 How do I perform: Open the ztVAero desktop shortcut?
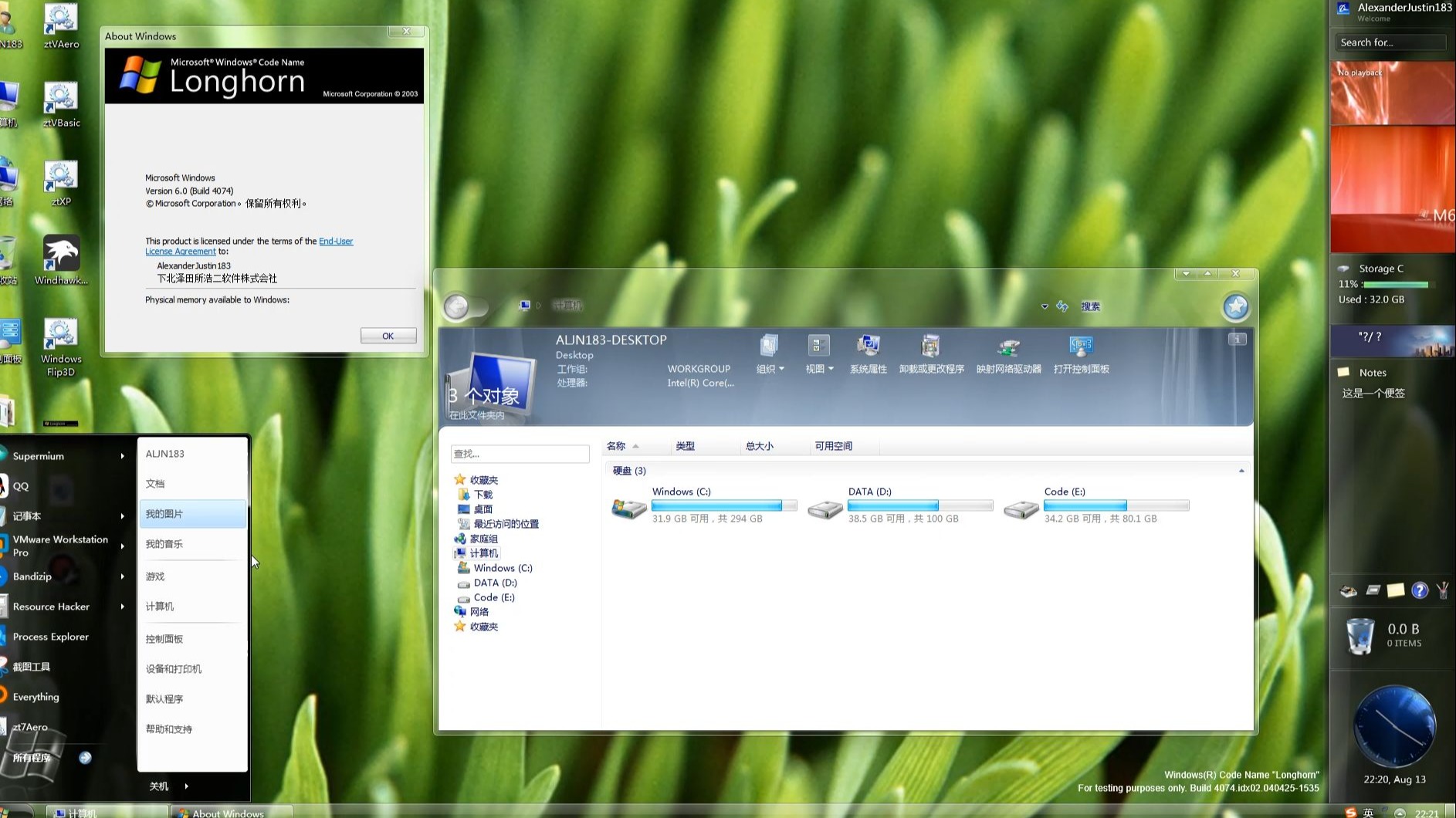61,27
